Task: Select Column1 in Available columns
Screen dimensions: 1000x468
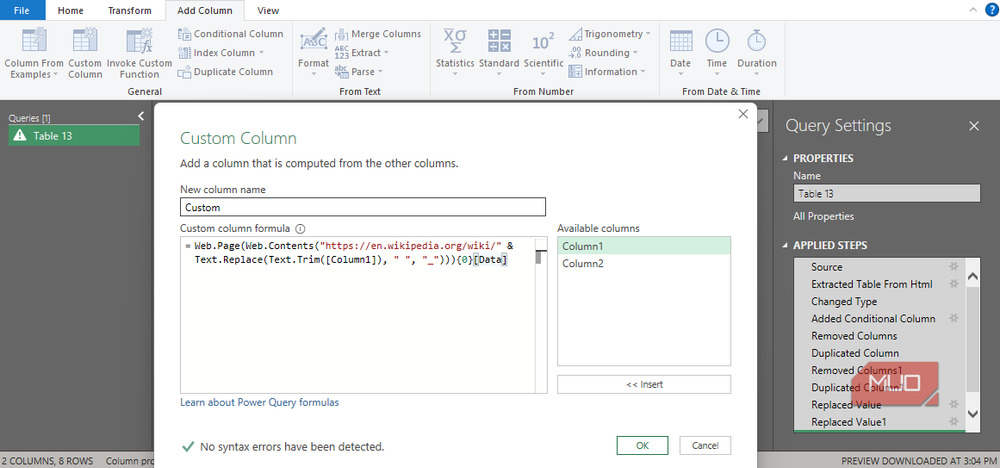Action: tap(644, 246)
